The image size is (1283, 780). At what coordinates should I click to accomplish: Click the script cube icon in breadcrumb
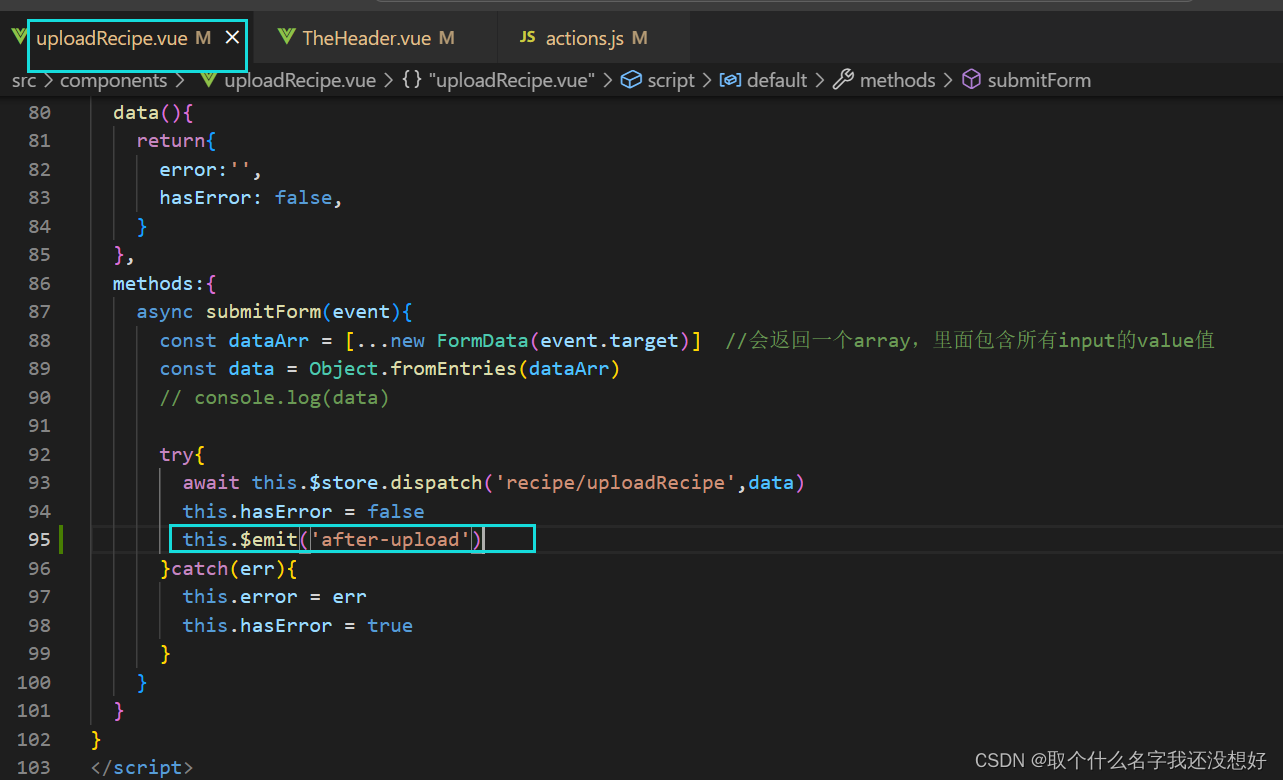[x=631, y=80]
